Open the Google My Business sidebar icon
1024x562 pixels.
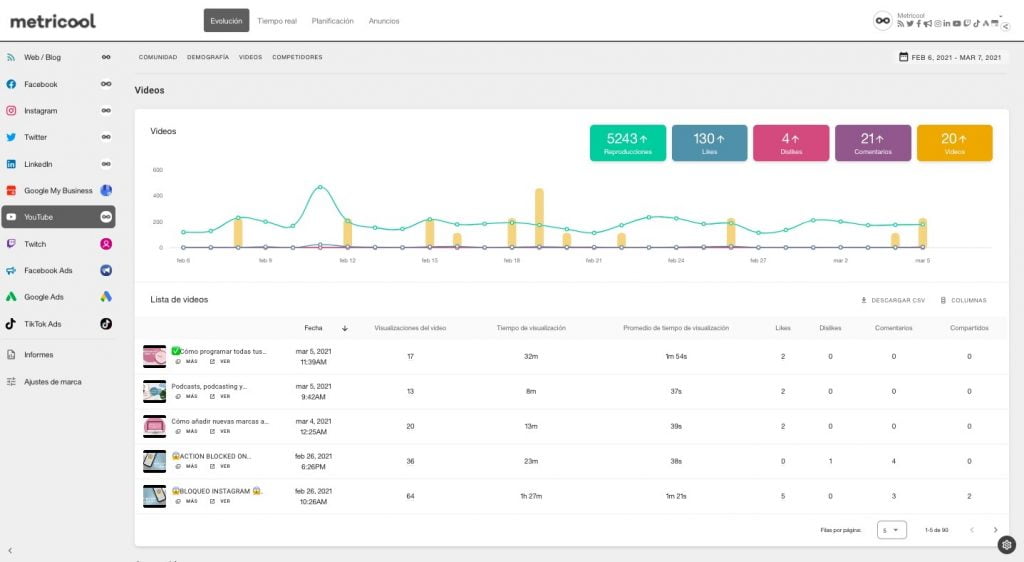tap(11, 191)
